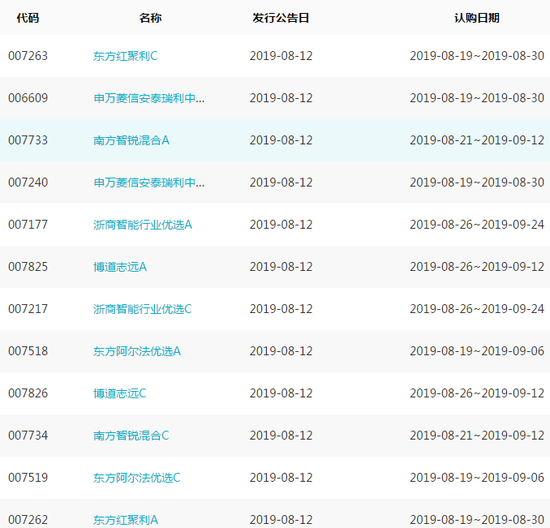Click the announcement date of 南方智锐混合C
The height and width of the screenshot is (528, 550).
click(x=281, y=435)
